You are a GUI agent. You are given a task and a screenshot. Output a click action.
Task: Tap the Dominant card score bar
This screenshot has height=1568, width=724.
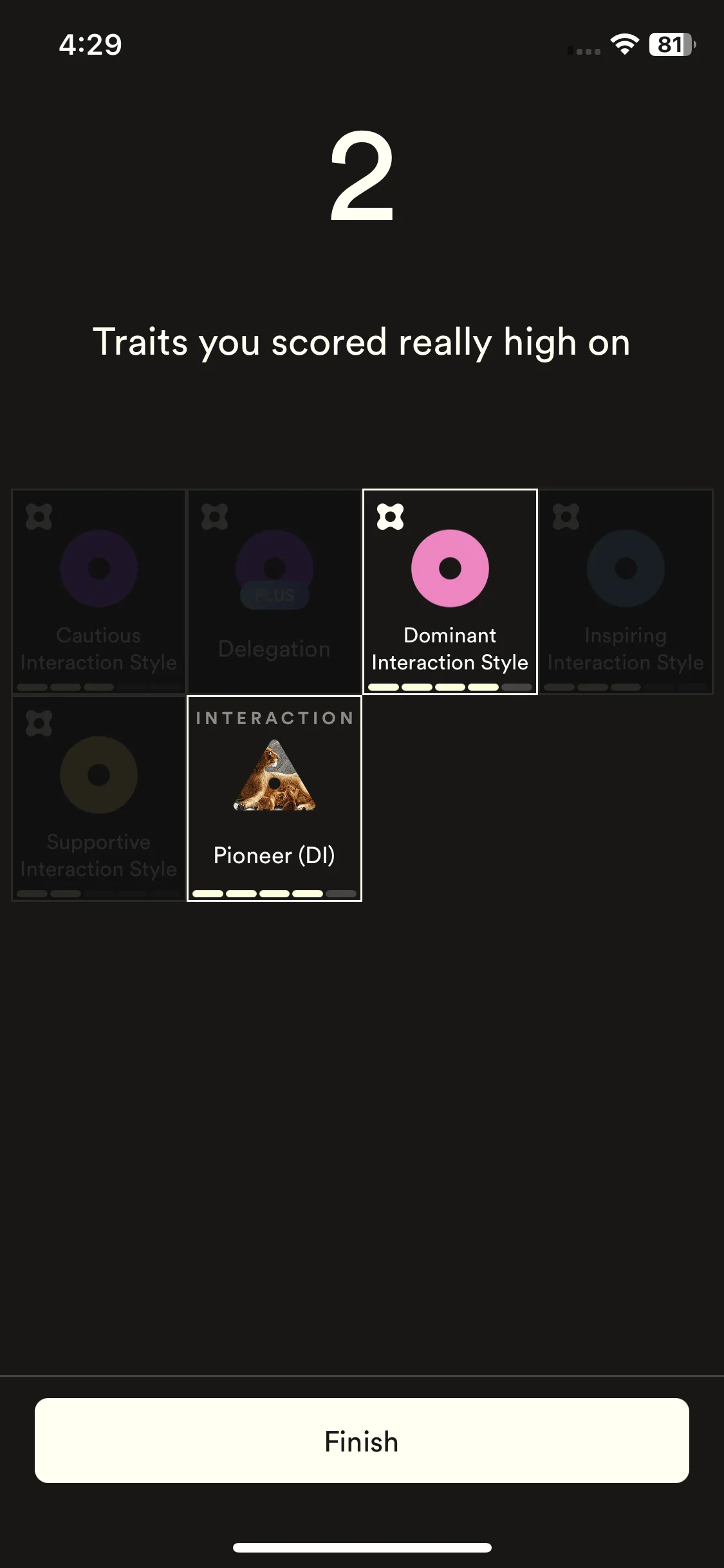[x=450, y=687]
